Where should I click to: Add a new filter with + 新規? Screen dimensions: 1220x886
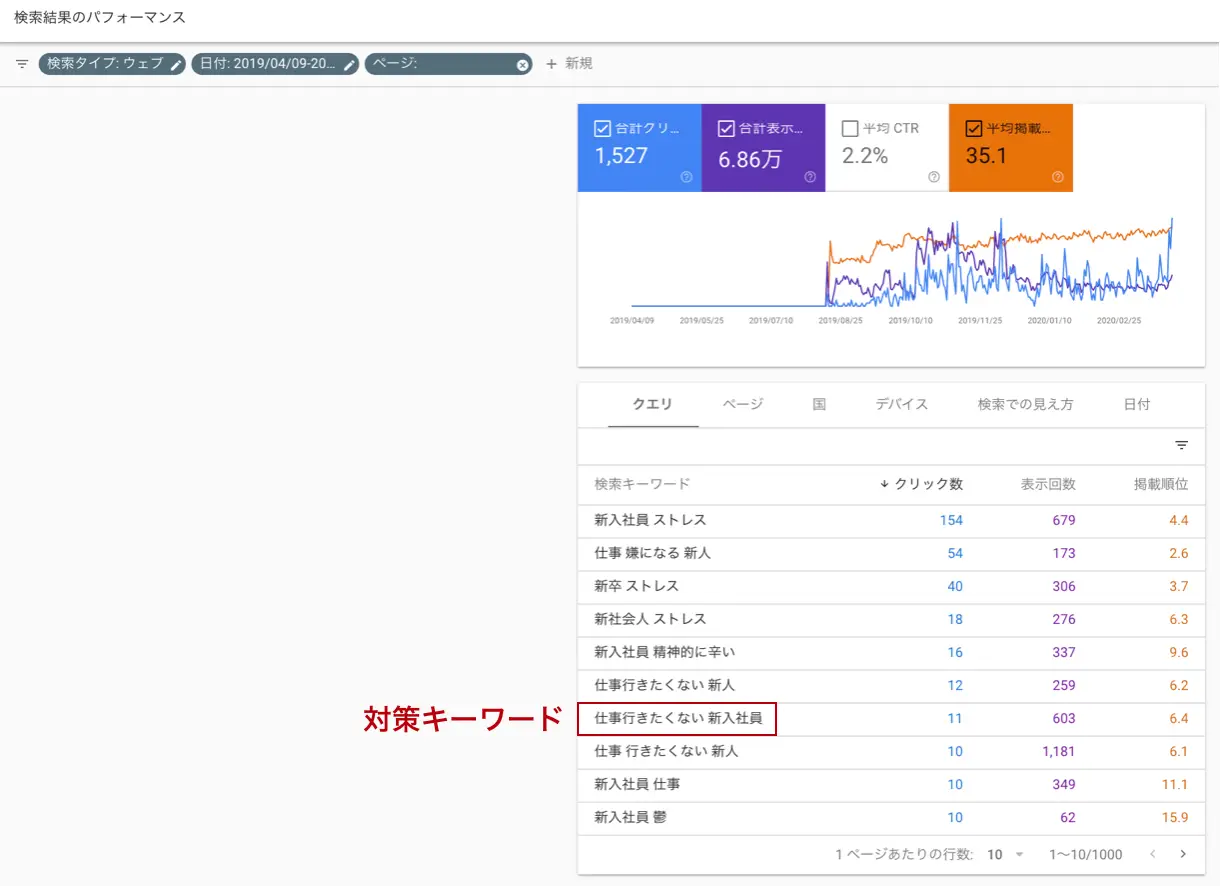coord(569,64)
